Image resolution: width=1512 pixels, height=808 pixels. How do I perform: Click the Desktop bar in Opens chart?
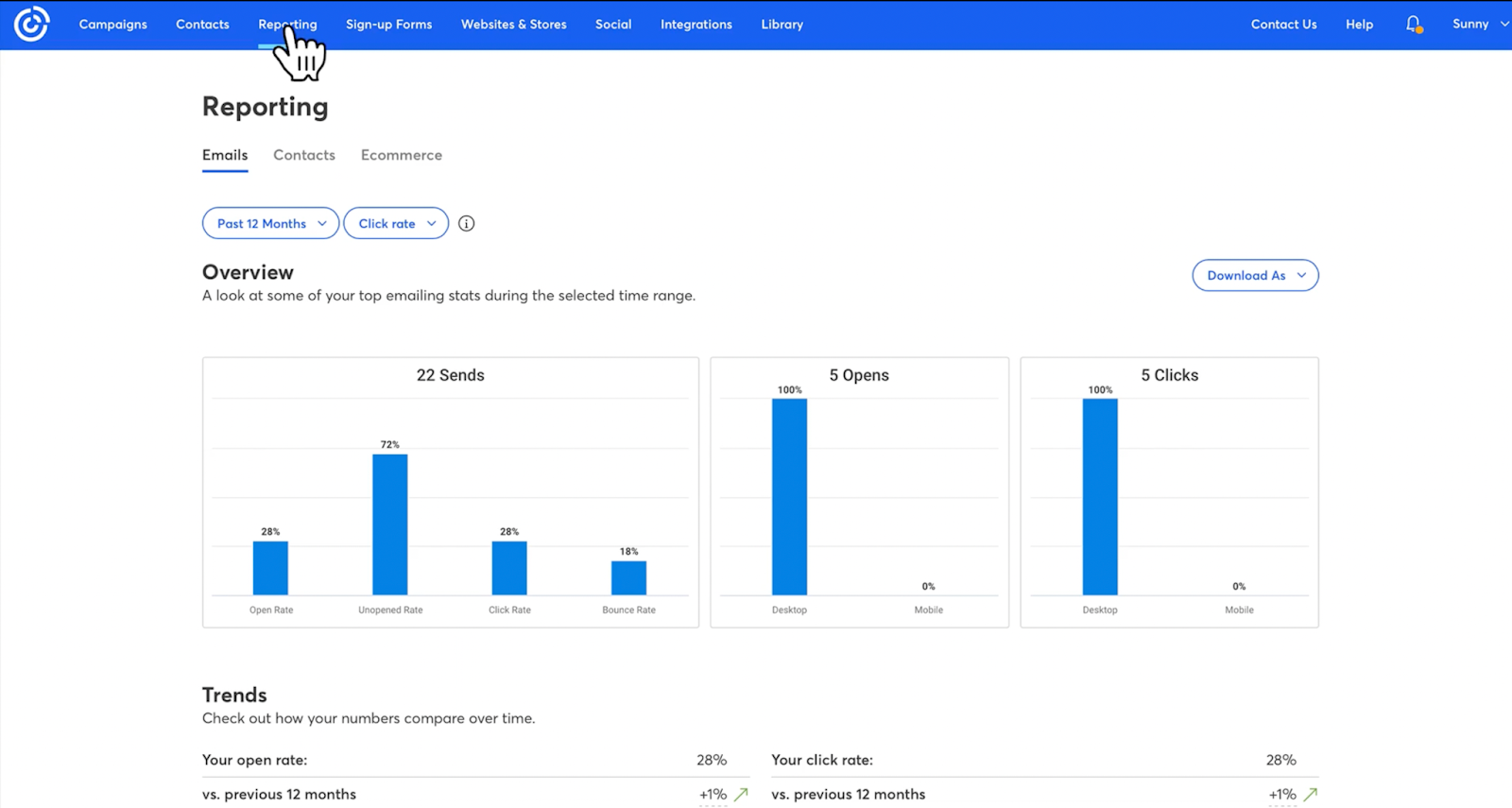790,497
